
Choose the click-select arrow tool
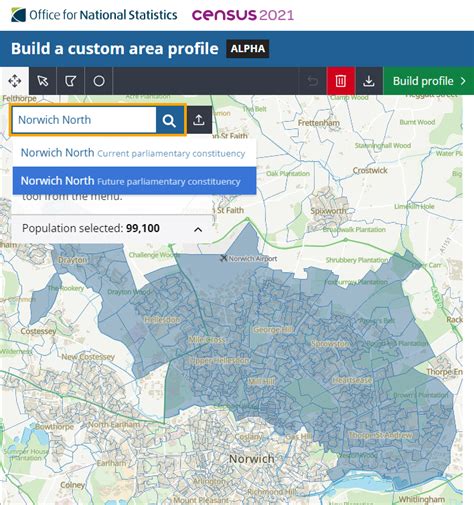(x=43, y=81)
